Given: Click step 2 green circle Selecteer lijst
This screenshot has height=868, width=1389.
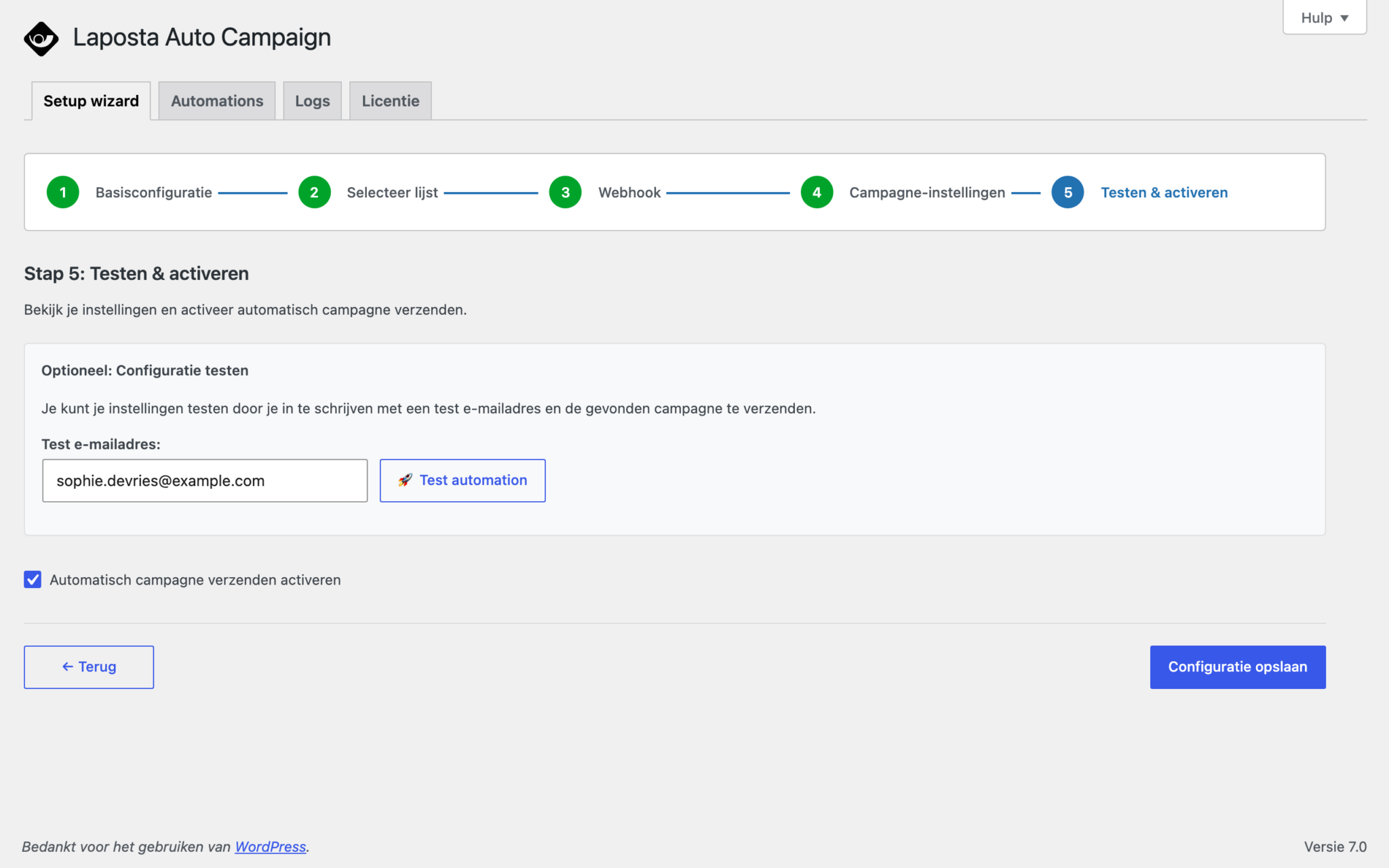Looking at the screenshot, I should click(314, 193).
